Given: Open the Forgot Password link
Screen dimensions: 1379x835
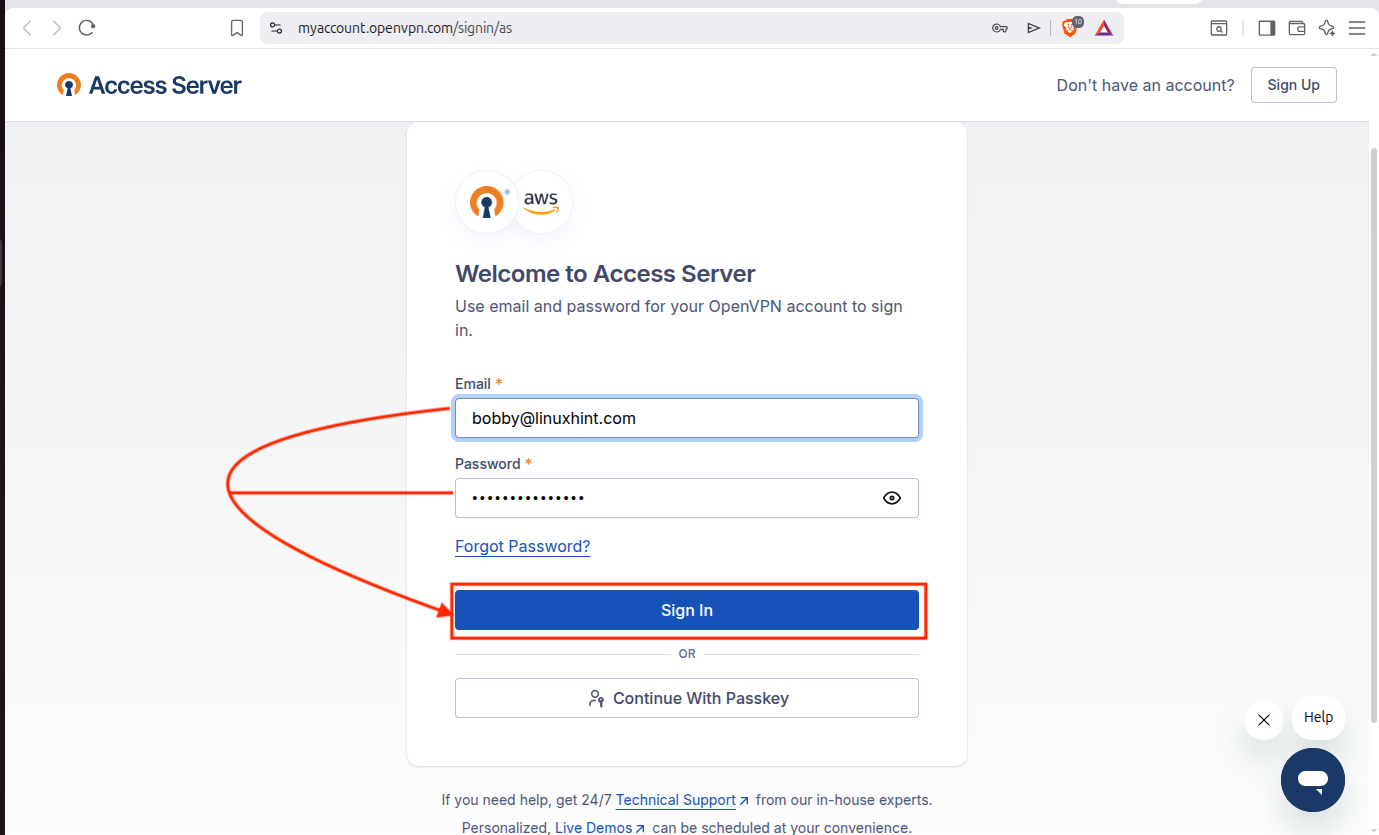Looking at the screenshot, I should [522, 546].
